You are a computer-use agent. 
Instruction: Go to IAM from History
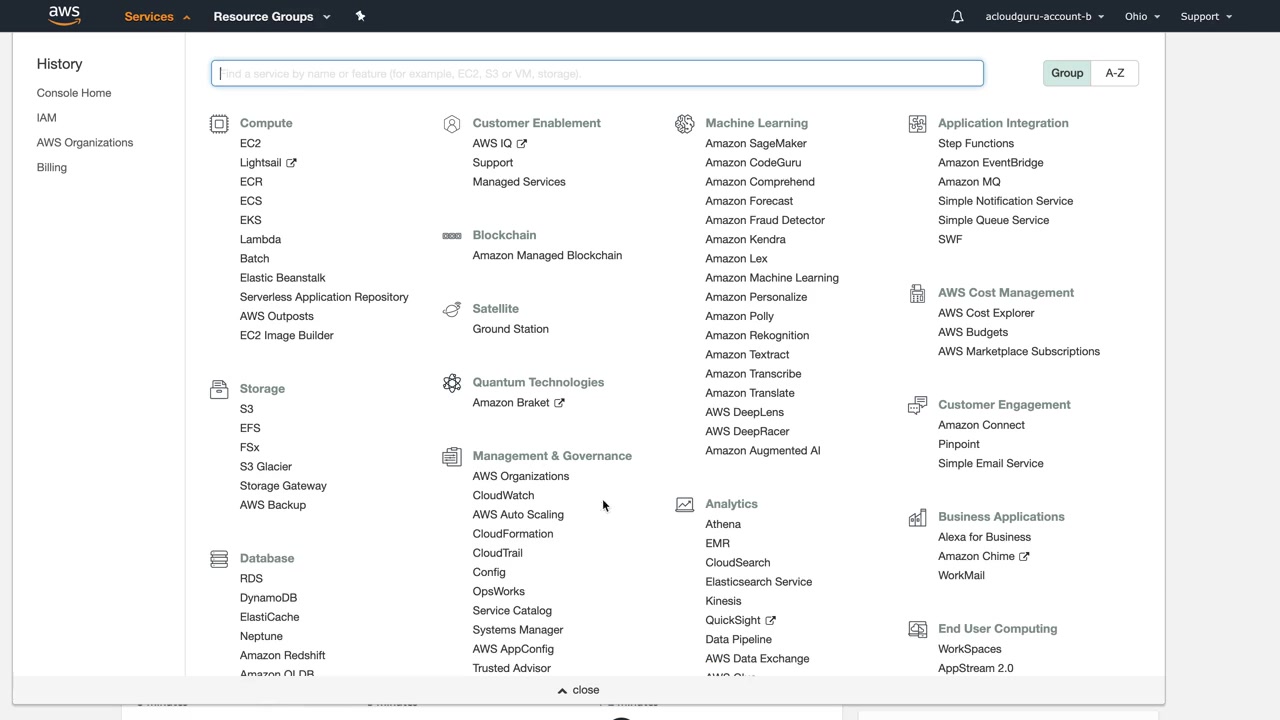(x=47, y=118)
